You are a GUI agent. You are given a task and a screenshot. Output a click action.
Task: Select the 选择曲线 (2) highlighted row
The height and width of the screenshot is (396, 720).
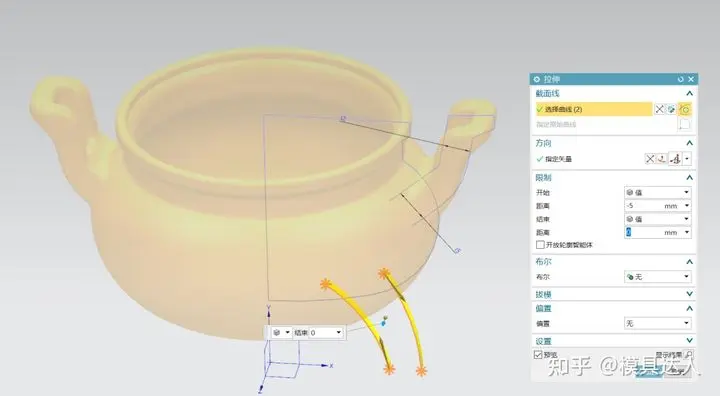(x=593, y=109)
